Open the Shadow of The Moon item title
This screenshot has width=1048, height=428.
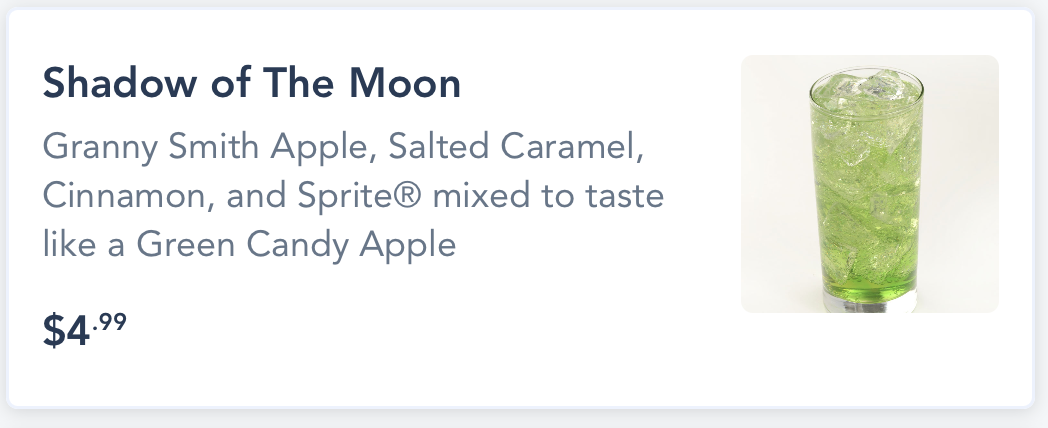(251, 85)
